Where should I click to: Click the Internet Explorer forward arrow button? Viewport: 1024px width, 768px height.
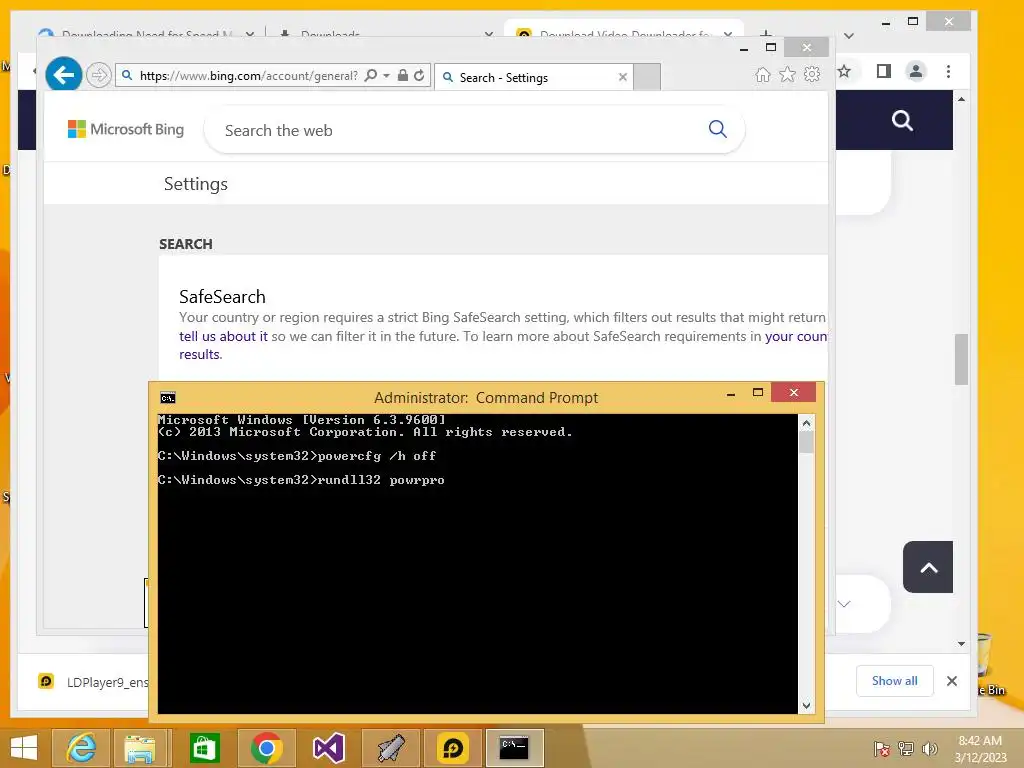pyautogui.click(x=99, y=75)
